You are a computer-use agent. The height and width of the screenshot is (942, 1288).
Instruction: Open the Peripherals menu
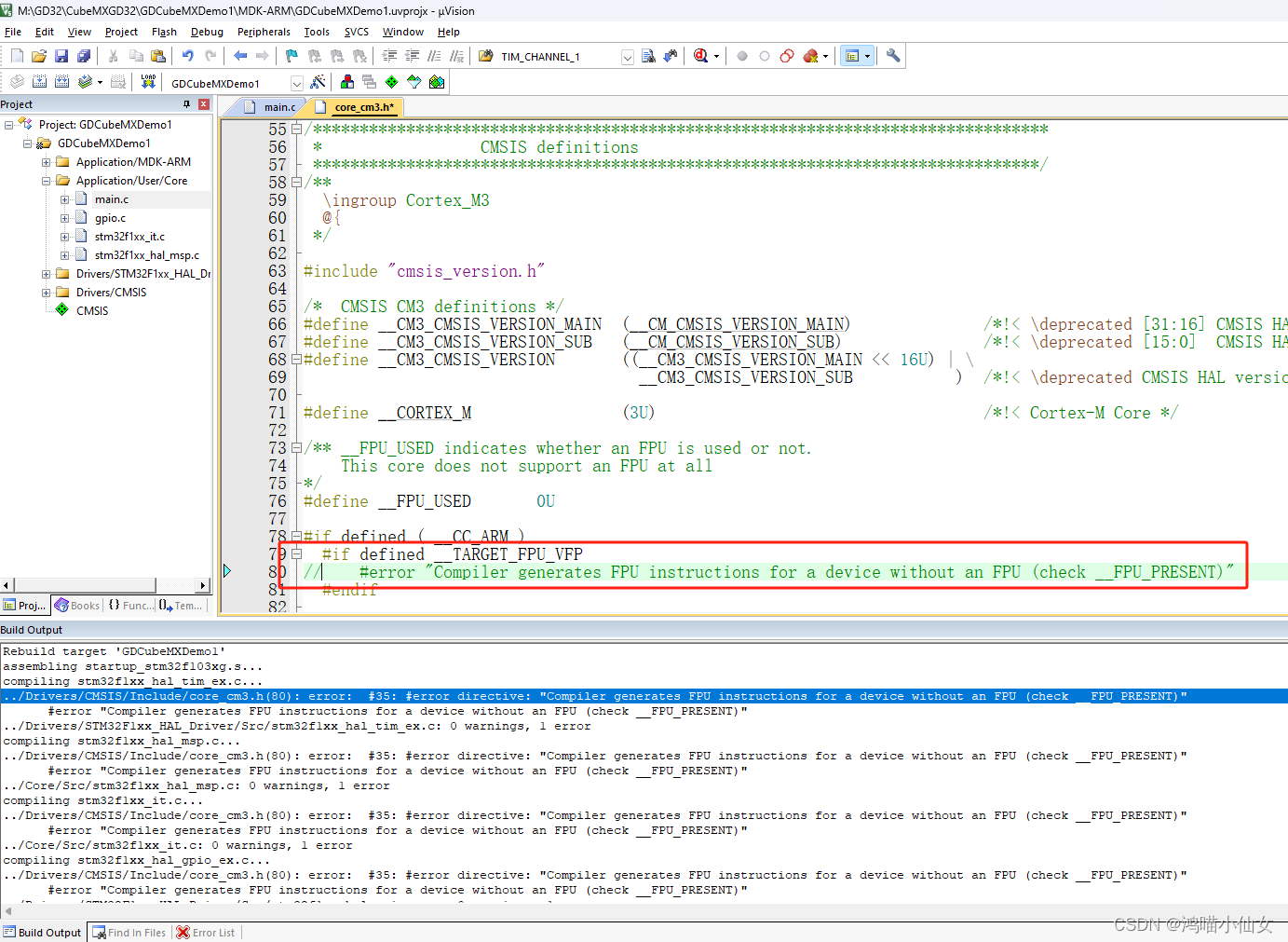point(264,32)
